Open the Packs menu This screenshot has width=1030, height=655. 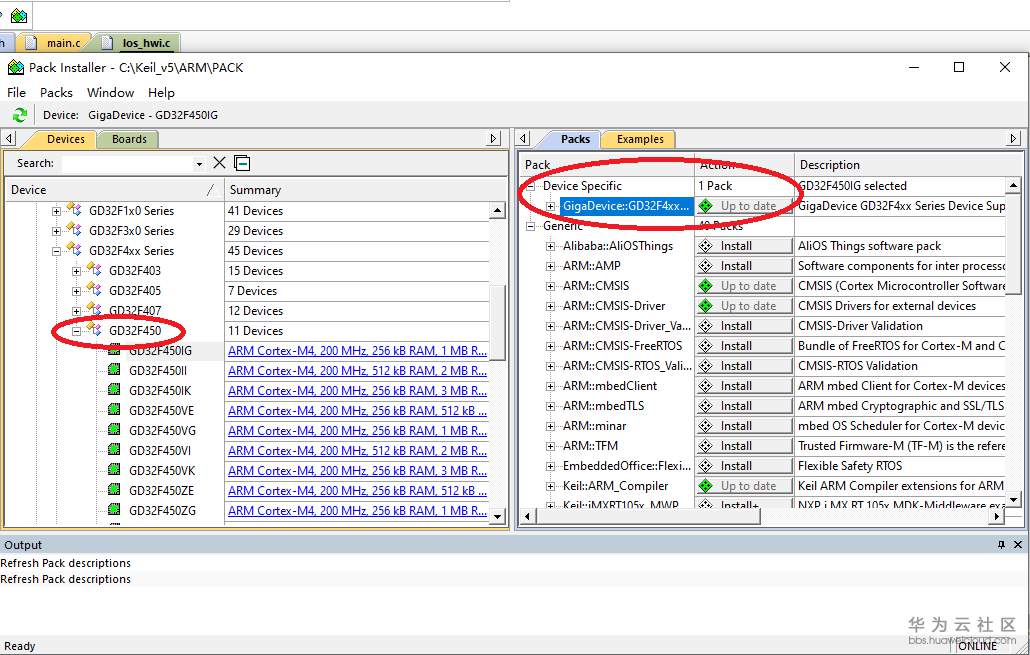coord(56,93)
